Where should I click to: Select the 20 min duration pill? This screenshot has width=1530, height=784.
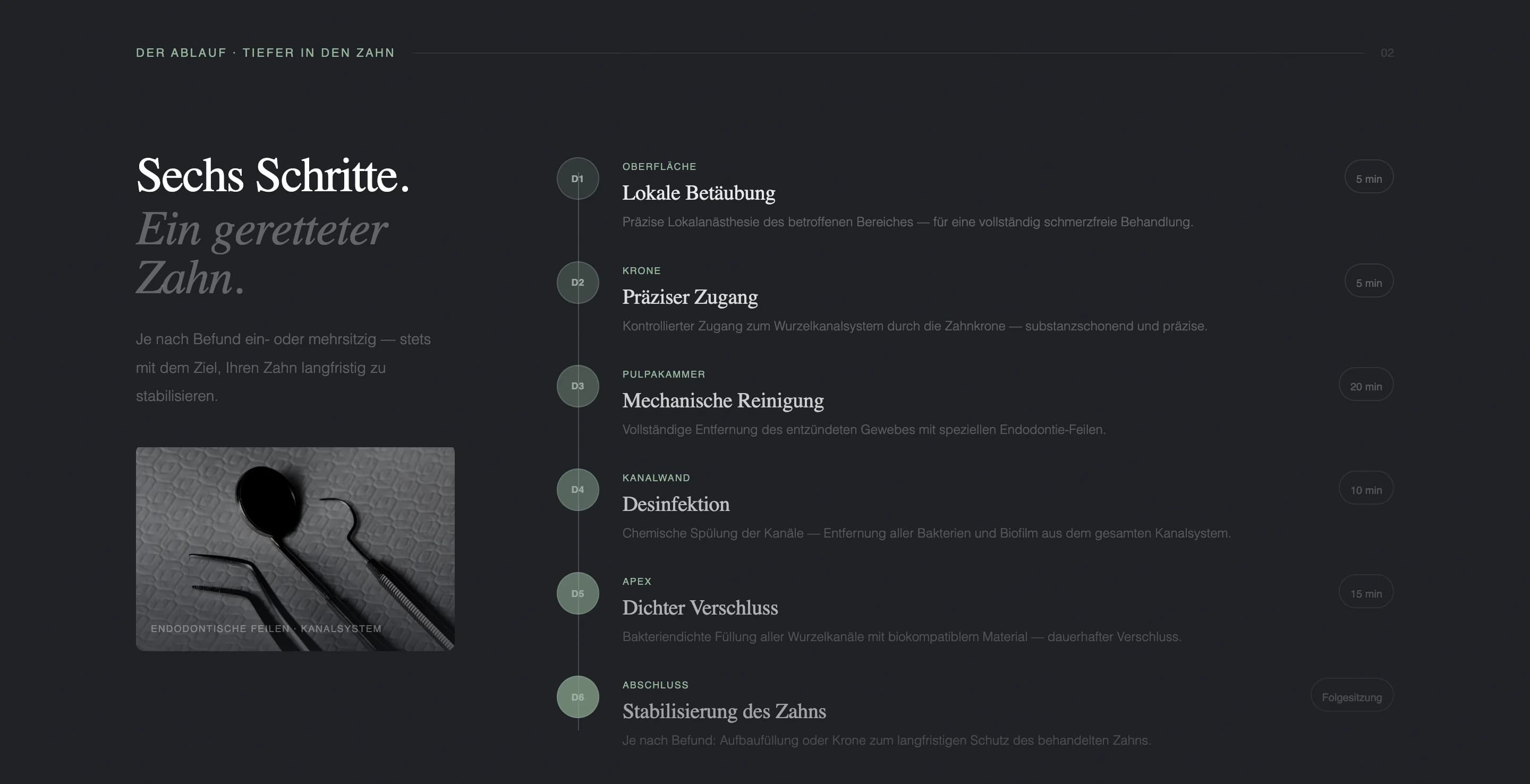click(1365, 385)
